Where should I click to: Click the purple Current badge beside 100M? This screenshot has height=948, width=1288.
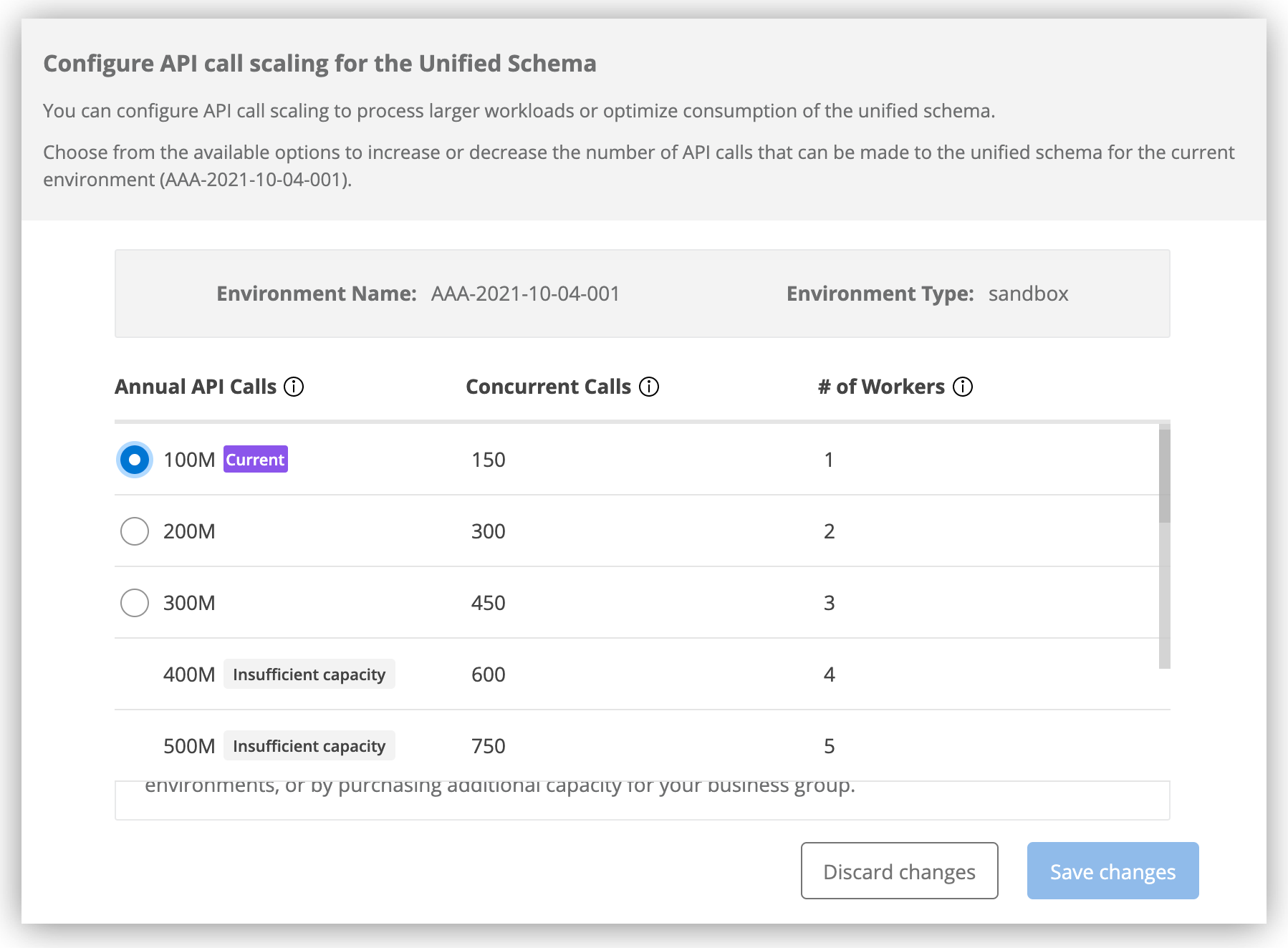tap(255, 459)
